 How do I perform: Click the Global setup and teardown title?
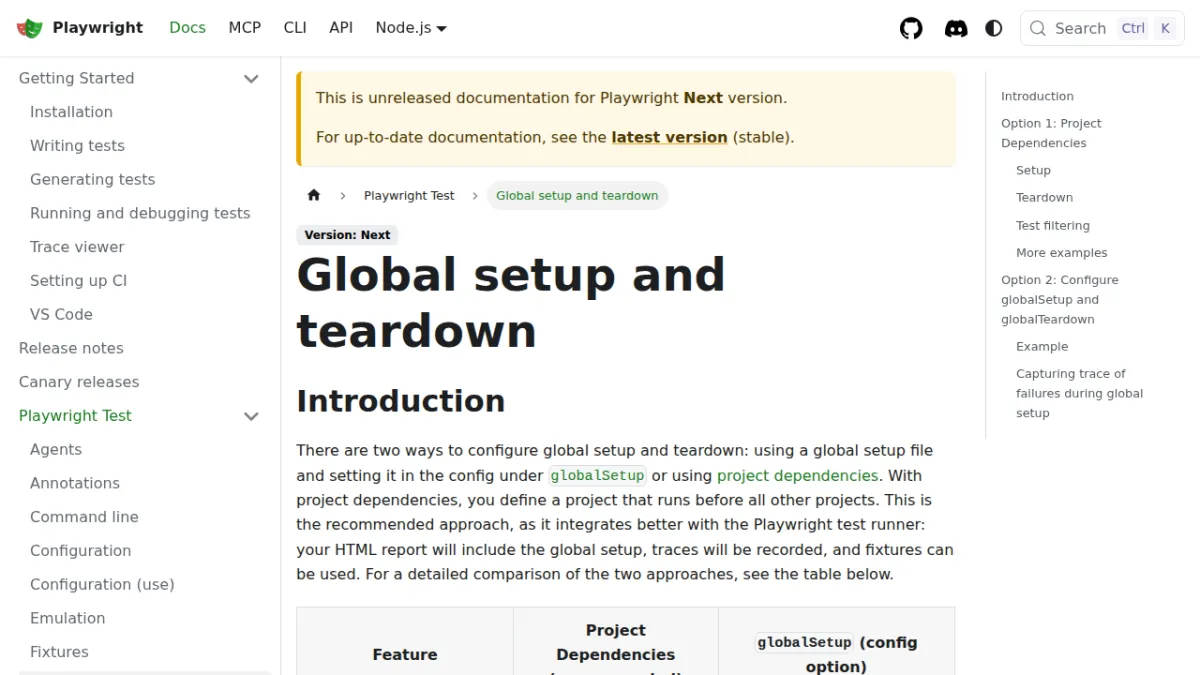pos(511,302)
